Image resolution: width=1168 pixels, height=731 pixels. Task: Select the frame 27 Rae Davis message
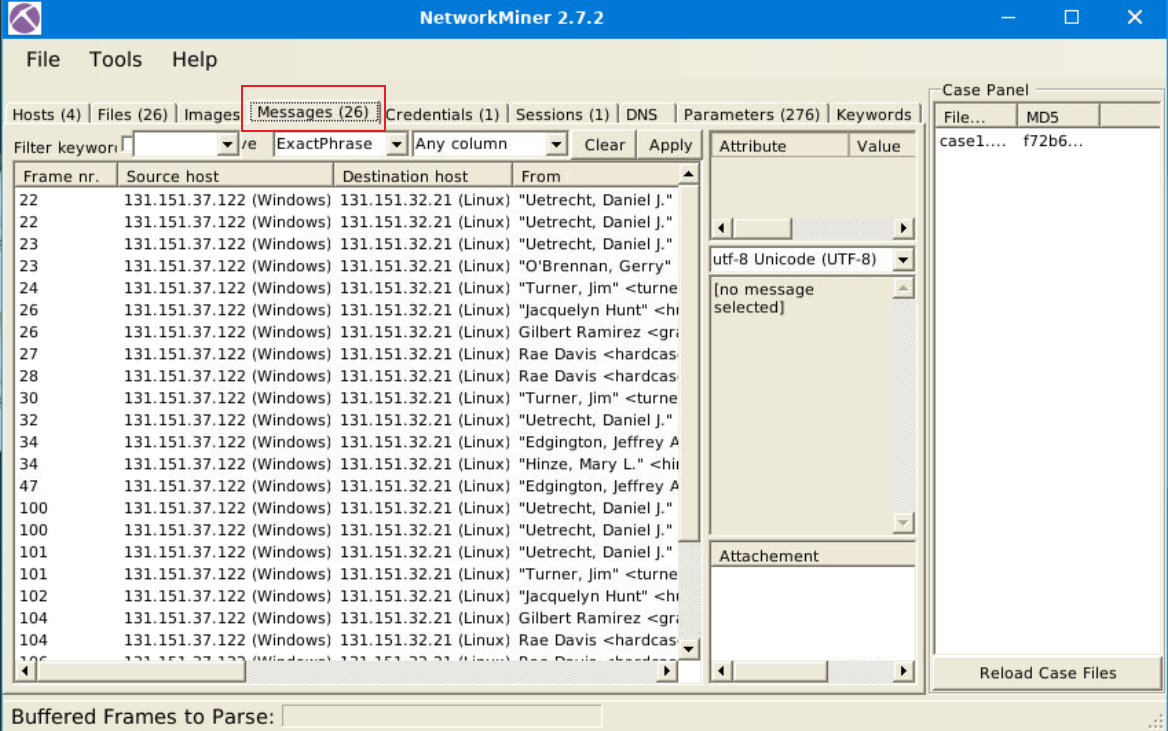click(x=347, y=354)
